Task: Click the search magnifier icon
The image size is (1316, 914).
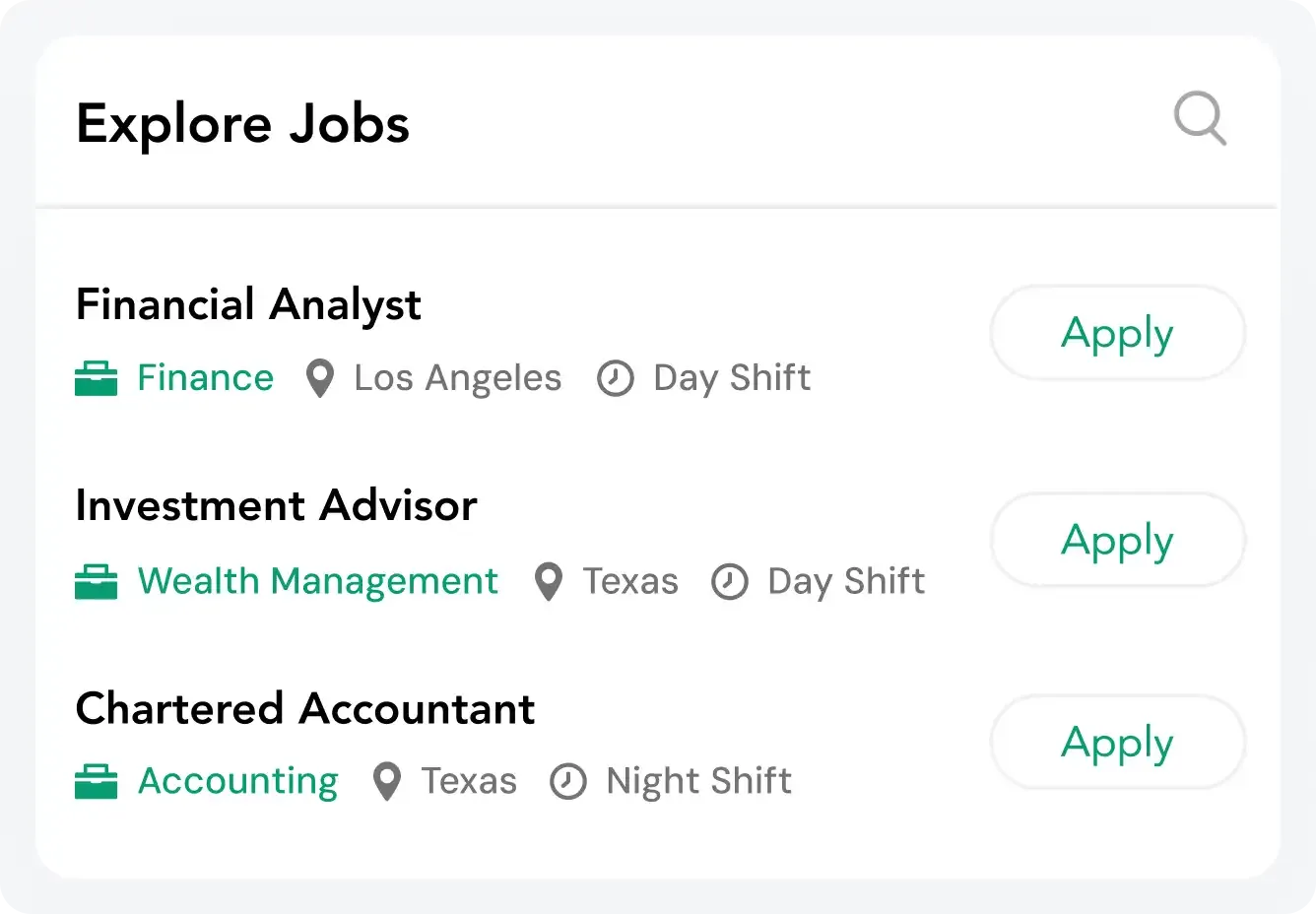Action: click(1200, 119)
